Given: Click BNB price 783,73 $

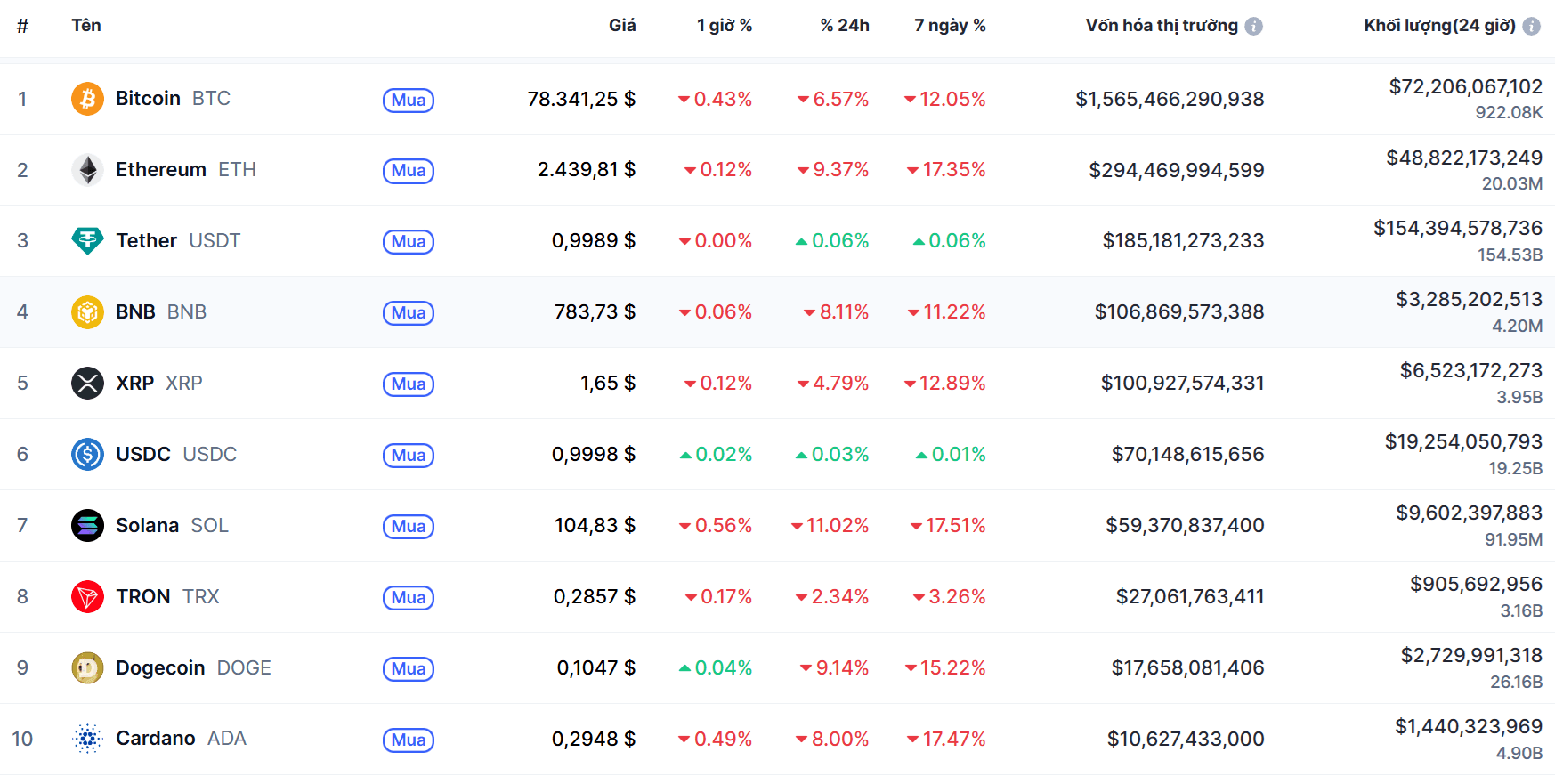Looking at the screenshot, I should tap(595, 311).
